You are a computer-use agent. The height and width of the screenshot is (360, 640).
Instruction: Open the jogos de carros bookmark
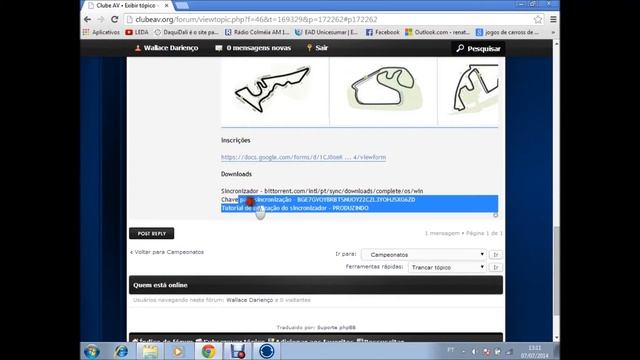[x=507, y=32]
